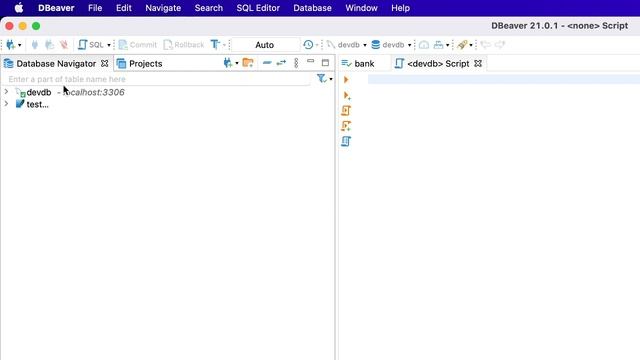Image resolution: width=640 pixels, height=360 pixels.
Task: Click the new folder icon in navigator
Action: (x=248, y=63)
